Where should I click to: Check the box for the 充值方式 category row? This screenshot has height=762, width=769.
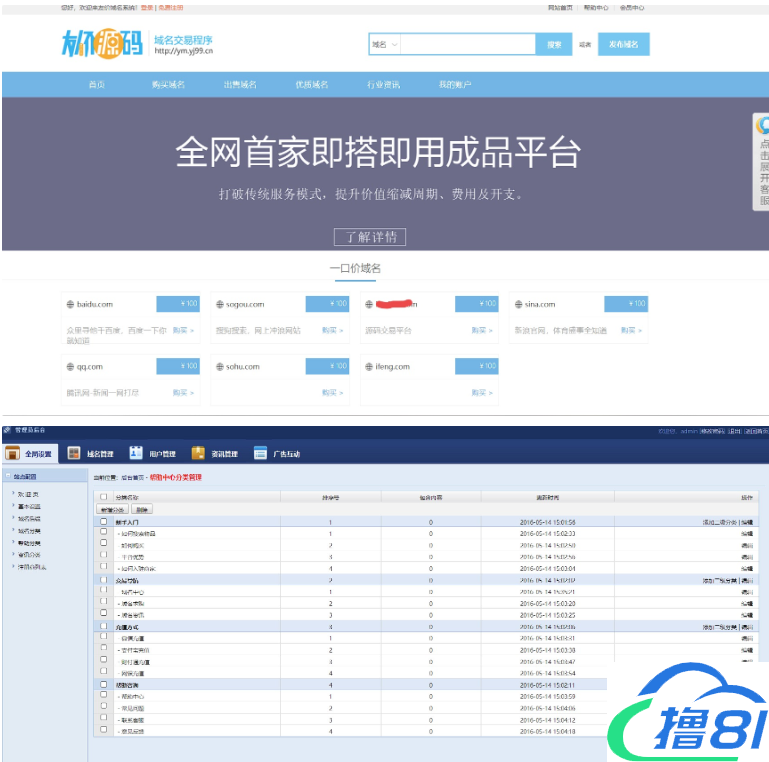point(103,626)
